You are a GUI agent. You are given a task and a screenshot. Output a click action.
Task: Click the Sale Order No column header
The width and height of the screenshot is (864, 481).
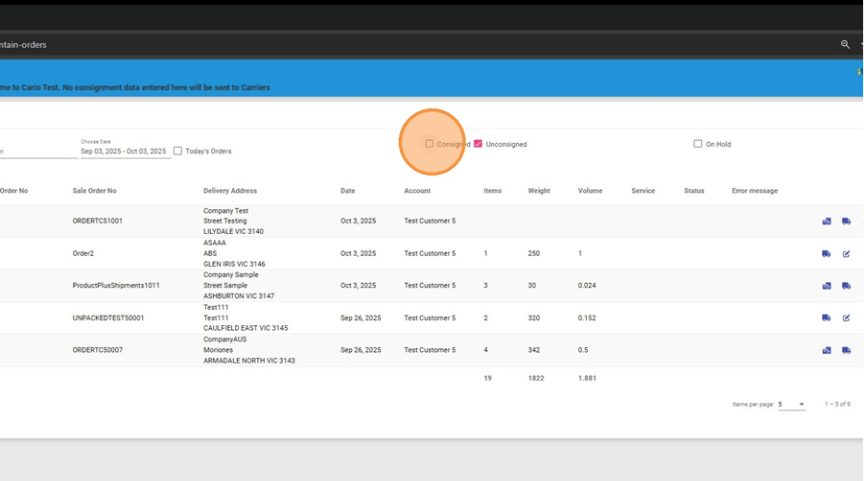pos(94,191)
